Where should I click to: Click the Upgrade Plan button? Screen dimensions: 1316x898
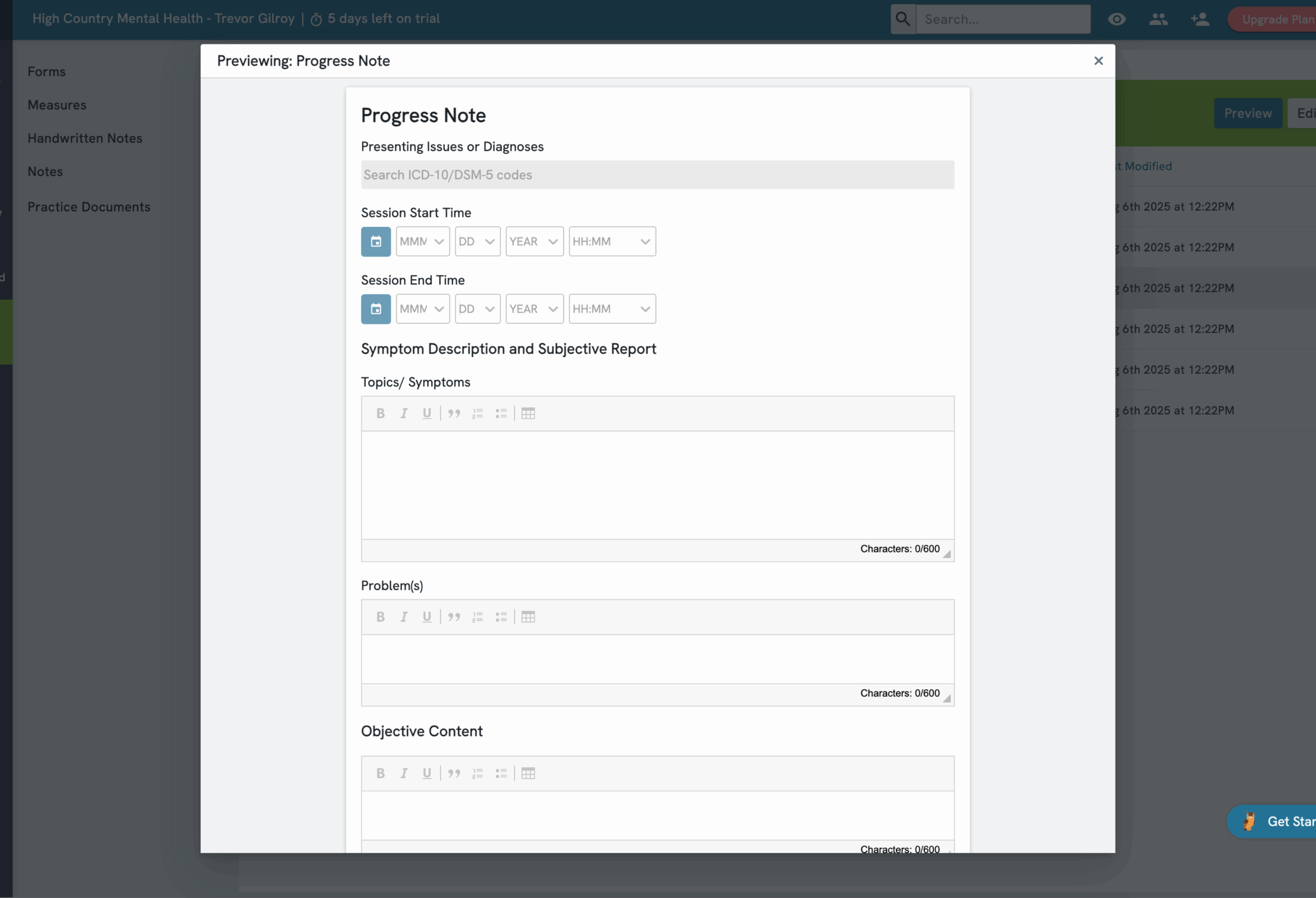[1272, 20]
